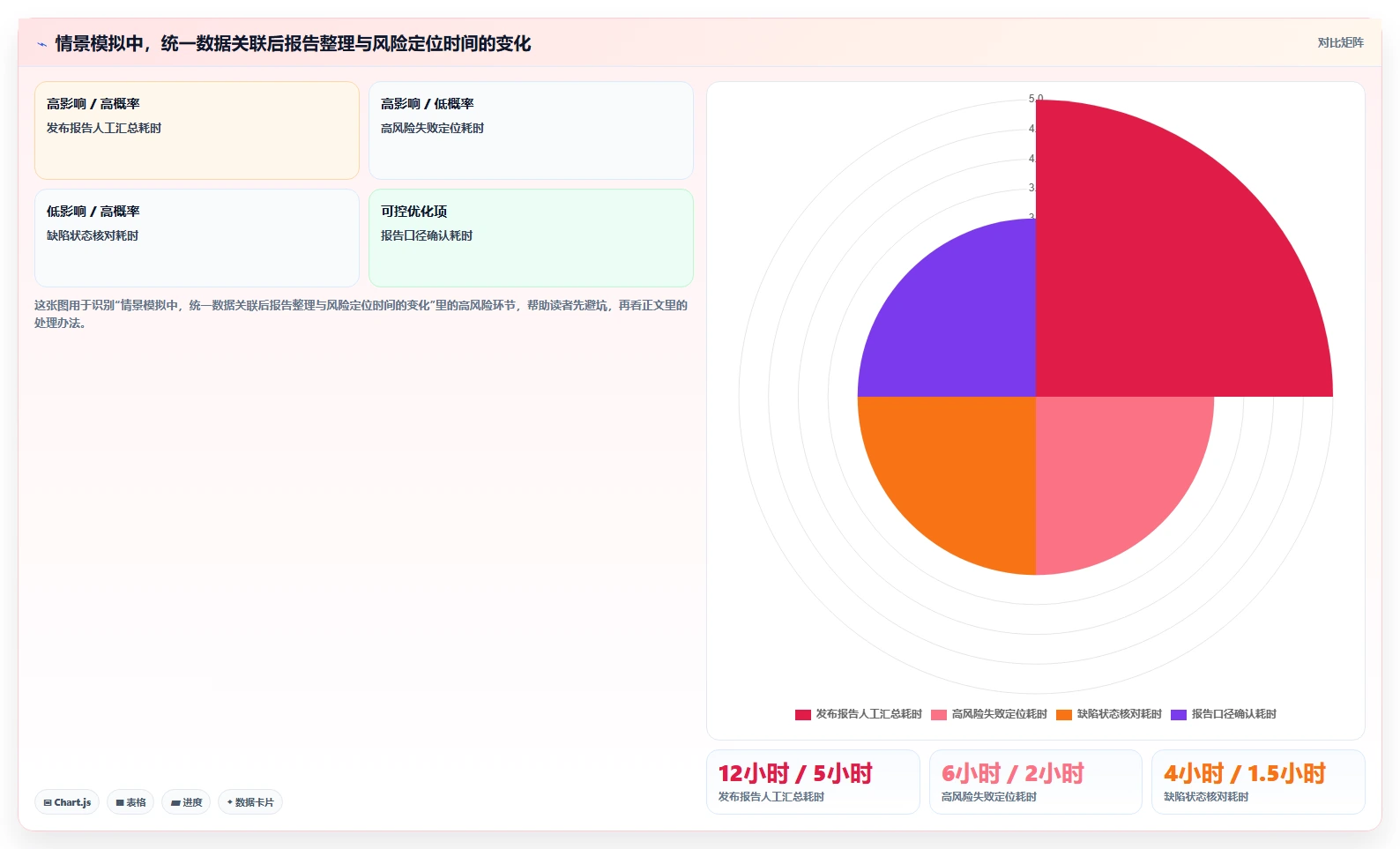
Task: Click the 12小时 / 5小时 stat card
Action: pyautogui.click(x=813, y=782)
